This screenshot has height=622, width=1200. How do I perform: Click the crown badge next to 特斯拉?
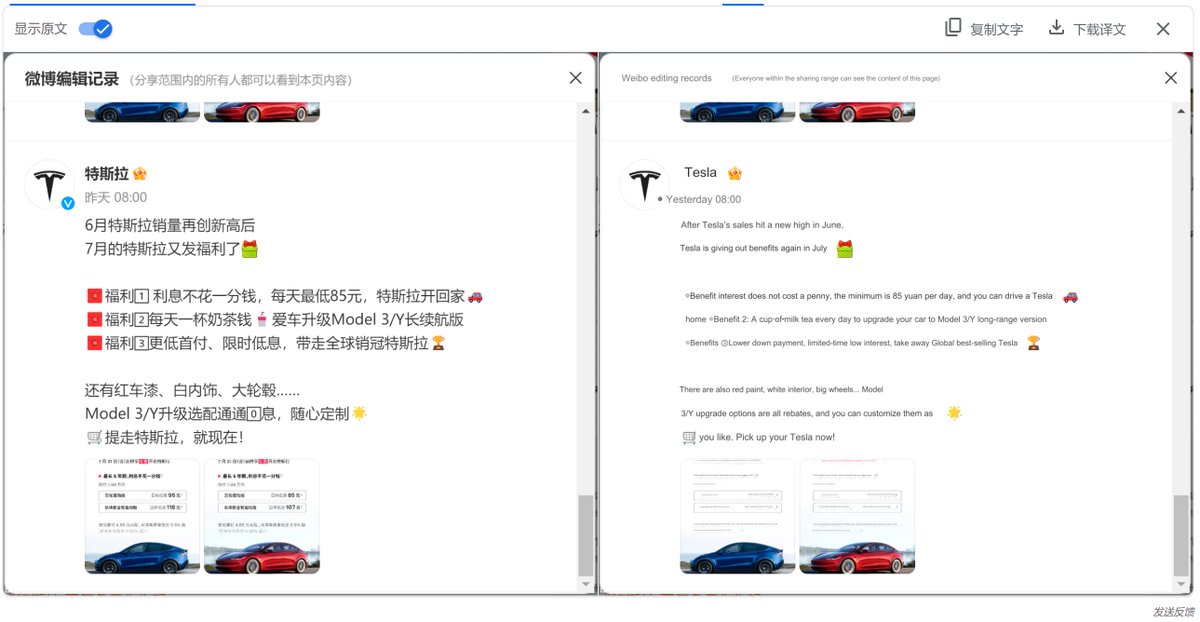click(x=140, y=174)
